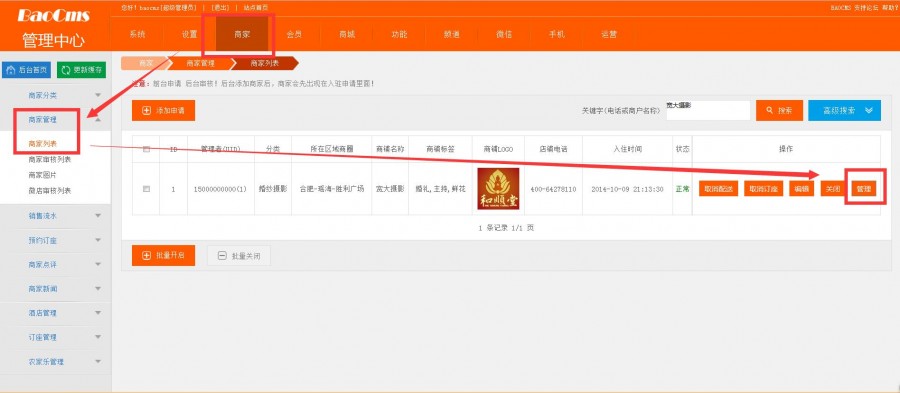
Task: Open the 功能 top navigation tab
Action: pos(399,34)
